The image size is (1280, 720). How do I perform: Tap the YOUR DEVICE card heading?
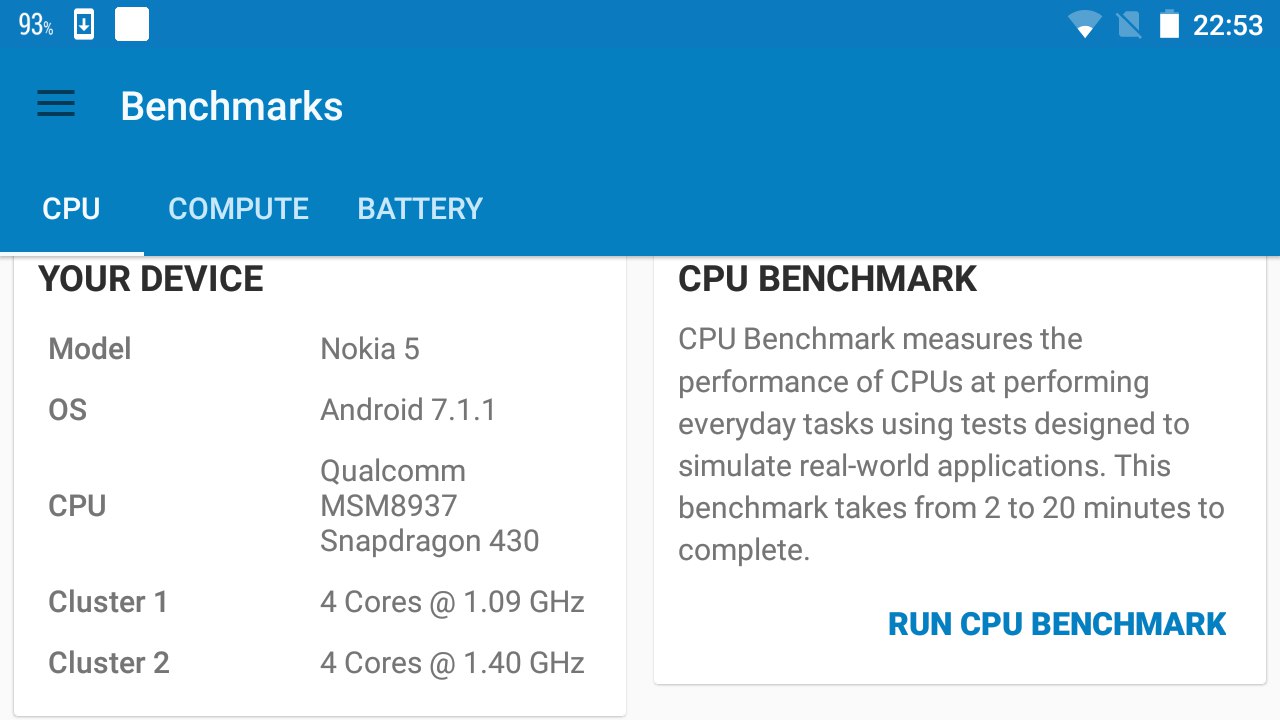[151, 280]
